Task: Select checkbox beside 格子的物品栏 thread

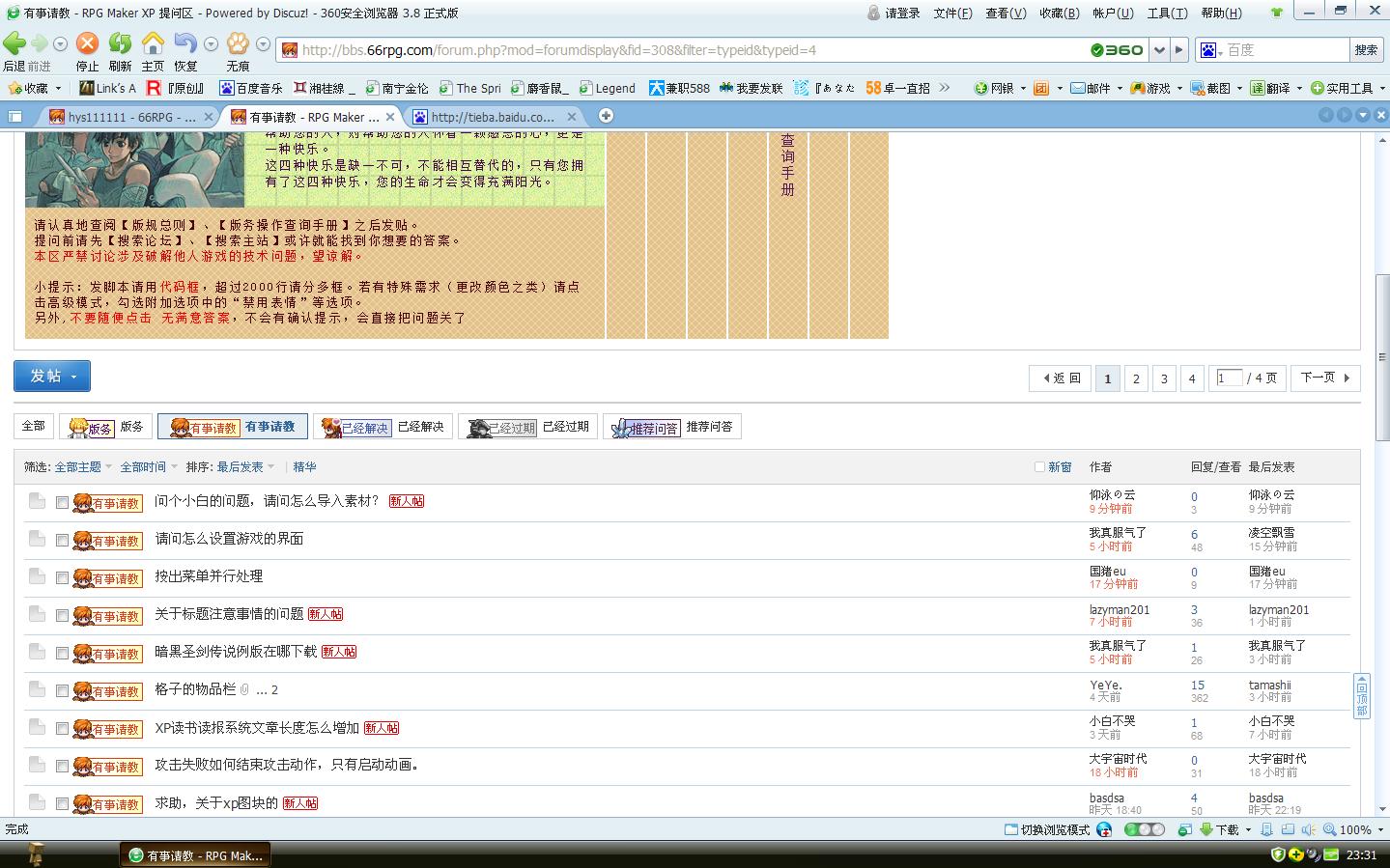Action: [x=62, y=691]
